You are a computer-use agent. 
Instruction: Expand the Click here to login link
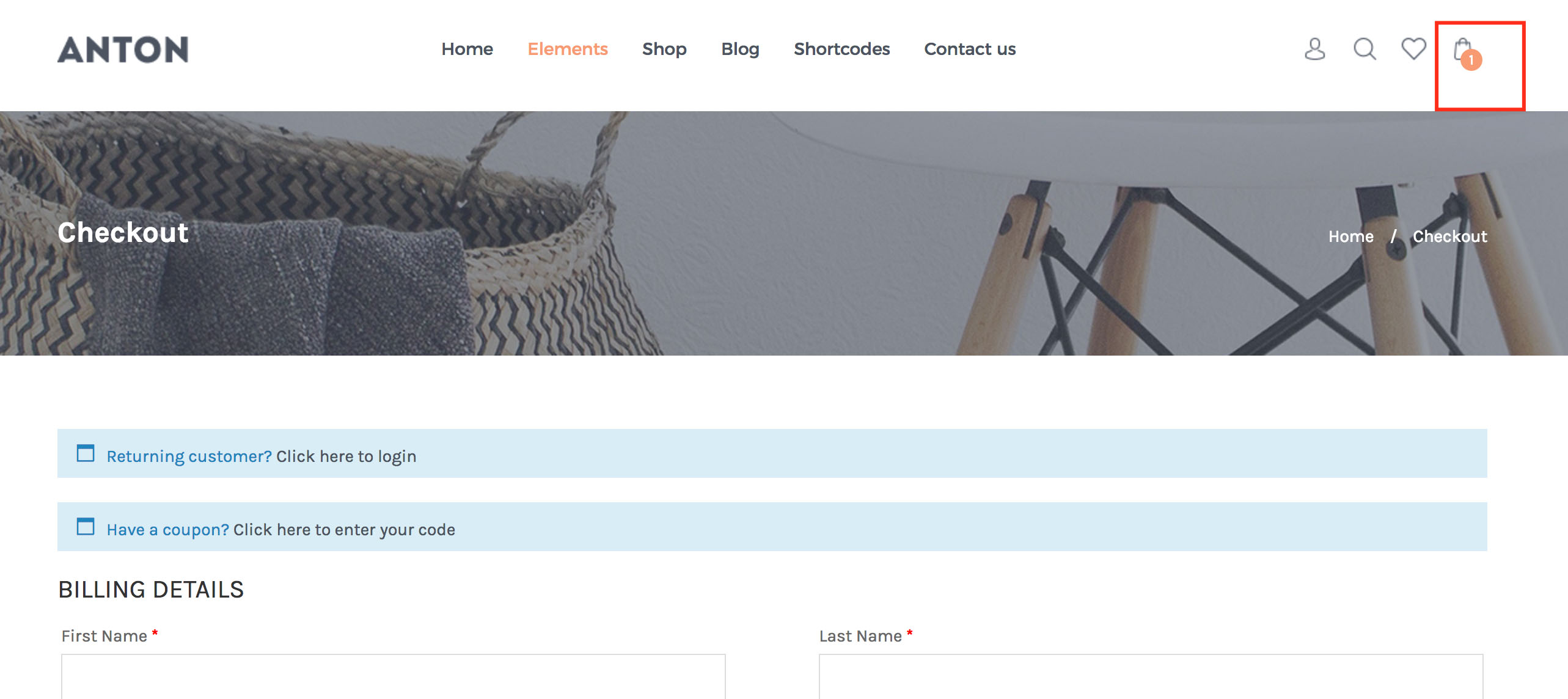point(346,456)
